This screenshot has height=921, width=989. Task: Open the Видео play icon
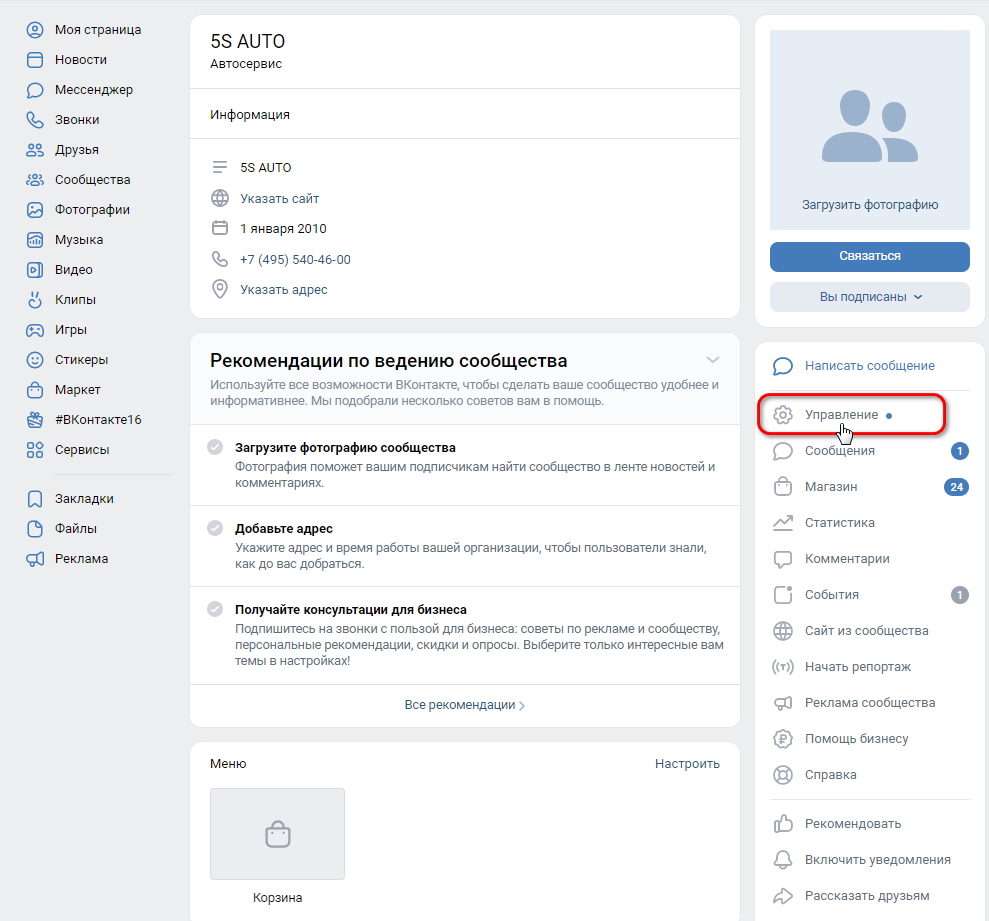[x=35, y=270]
